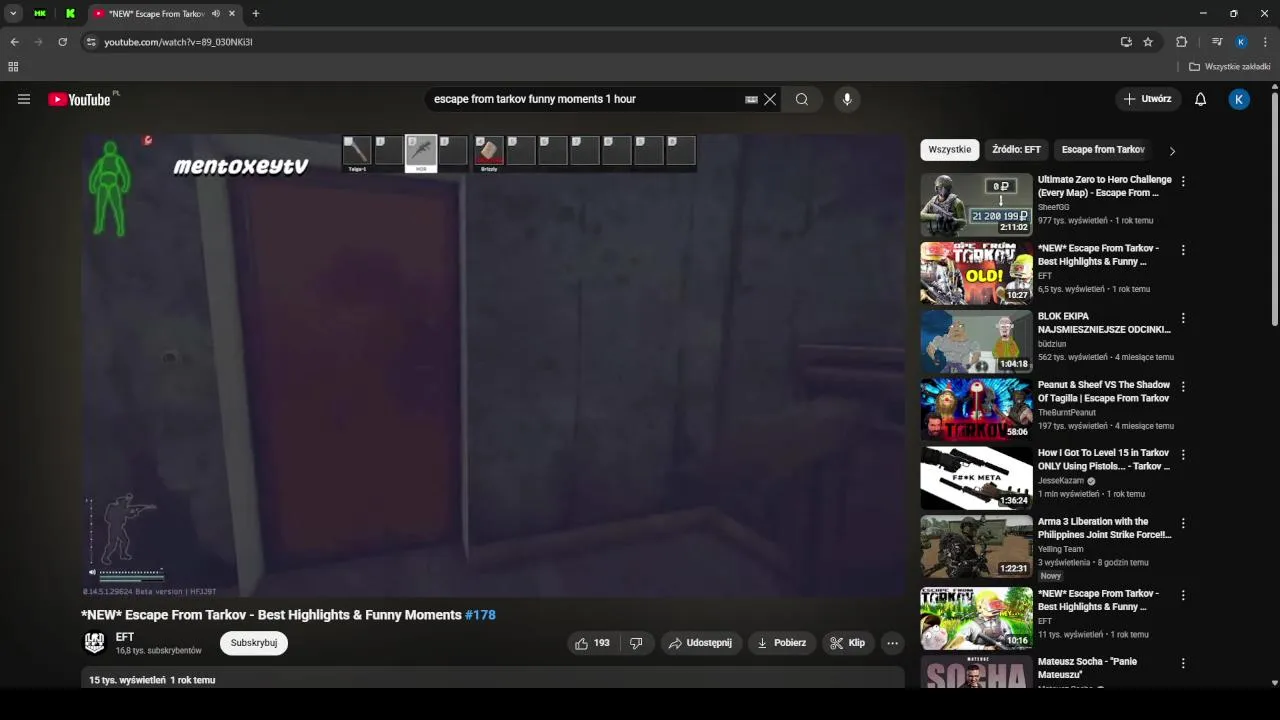Open the Utwórz create menu
The width and height of the screenshot is (1280, 720).
(x=1148, y=99)
